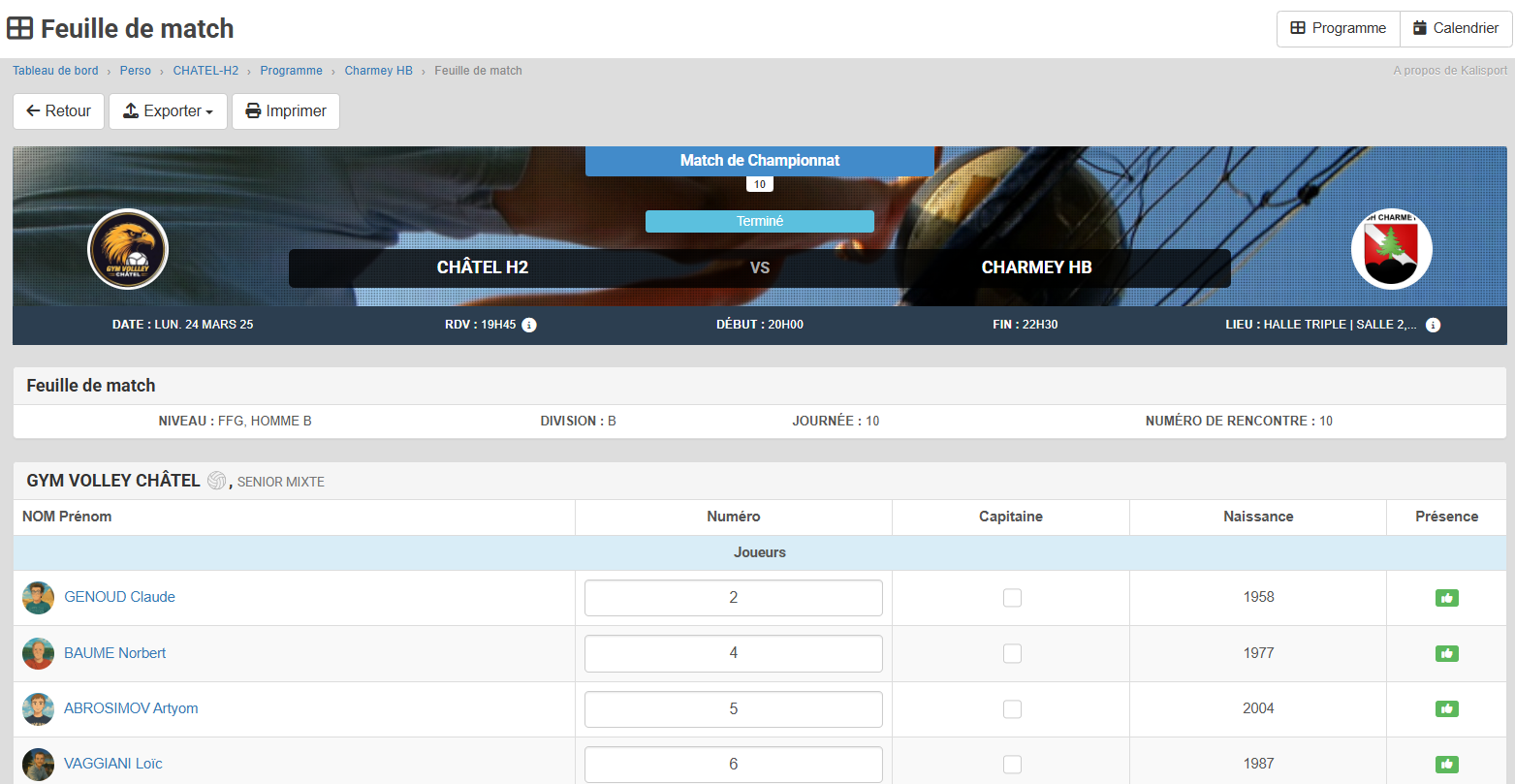Check captain box for GENOUD Claude

click(1012, 598)
